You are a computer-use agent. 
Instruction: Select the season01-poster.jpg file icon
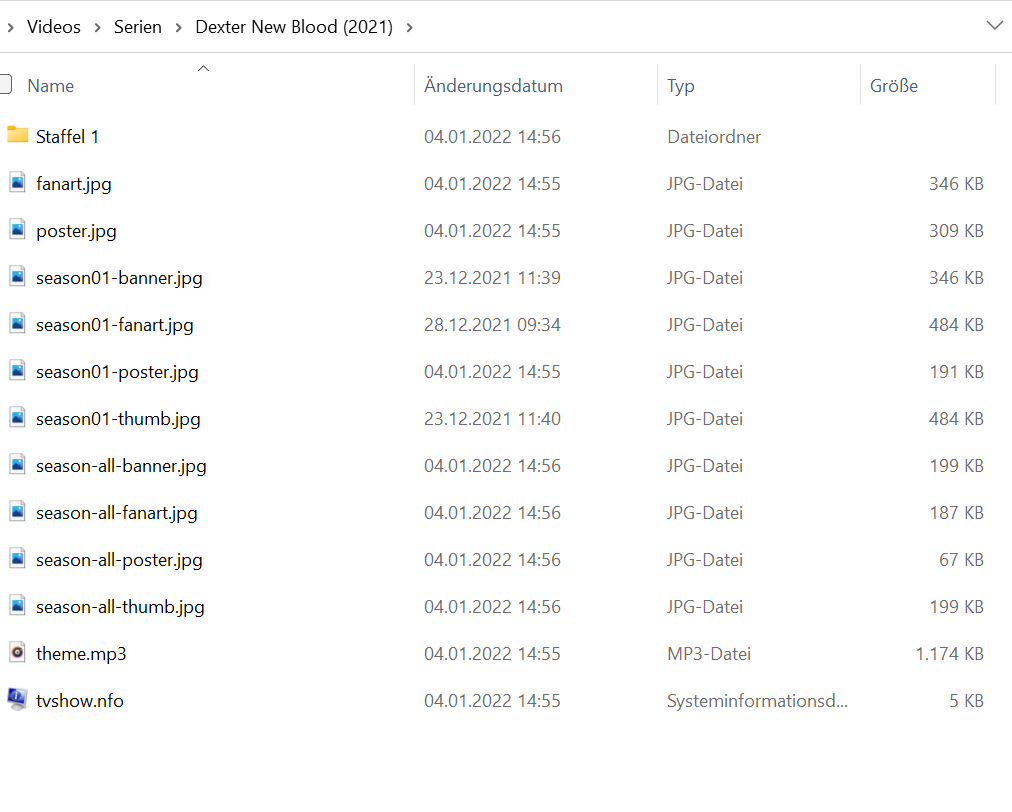click(x=17, y=371)
